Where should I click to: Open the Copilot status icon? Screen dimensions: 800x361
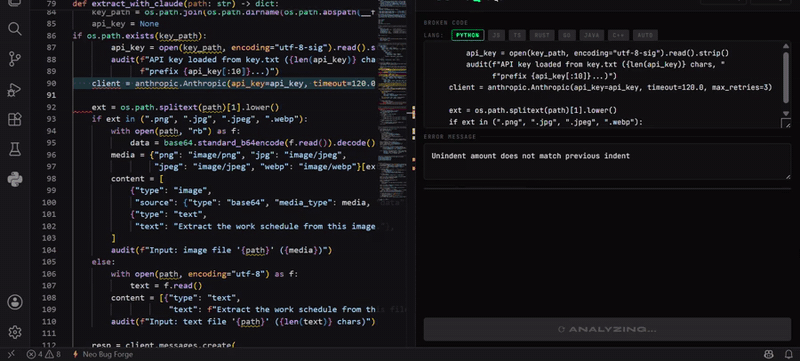pyautogui.click(x=768, y=354)
